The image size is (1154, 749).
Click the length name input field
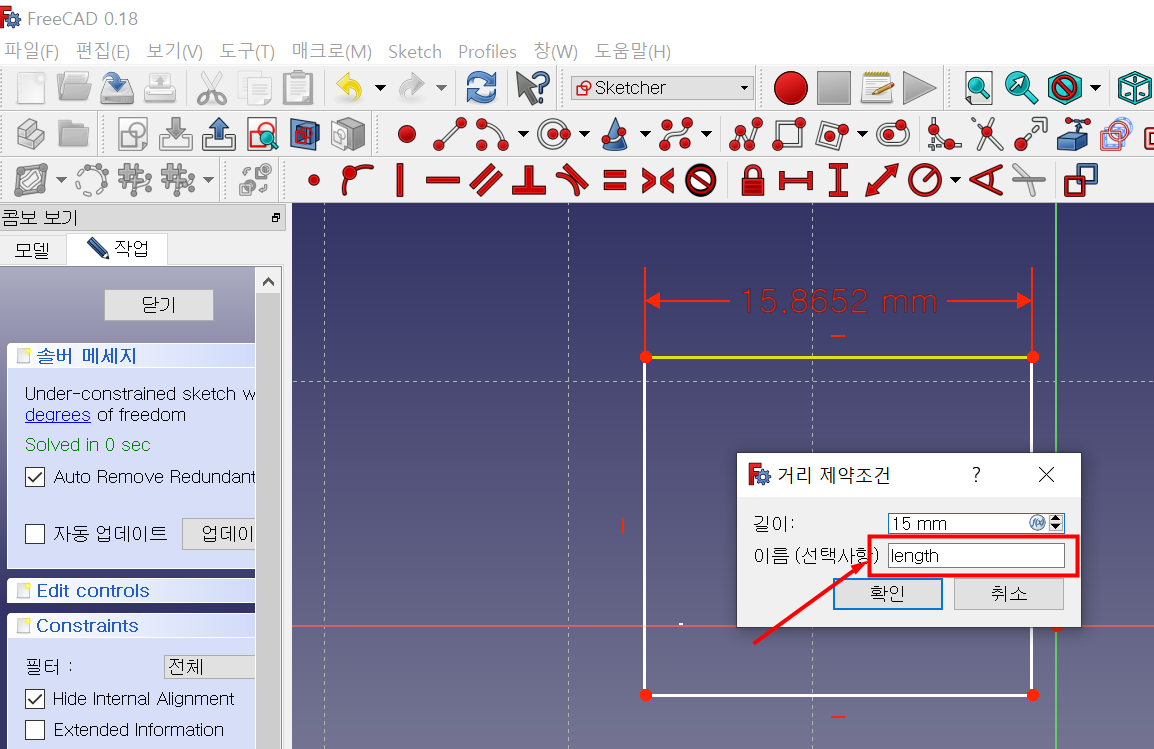pyautogui.click(x=976, y=555)
